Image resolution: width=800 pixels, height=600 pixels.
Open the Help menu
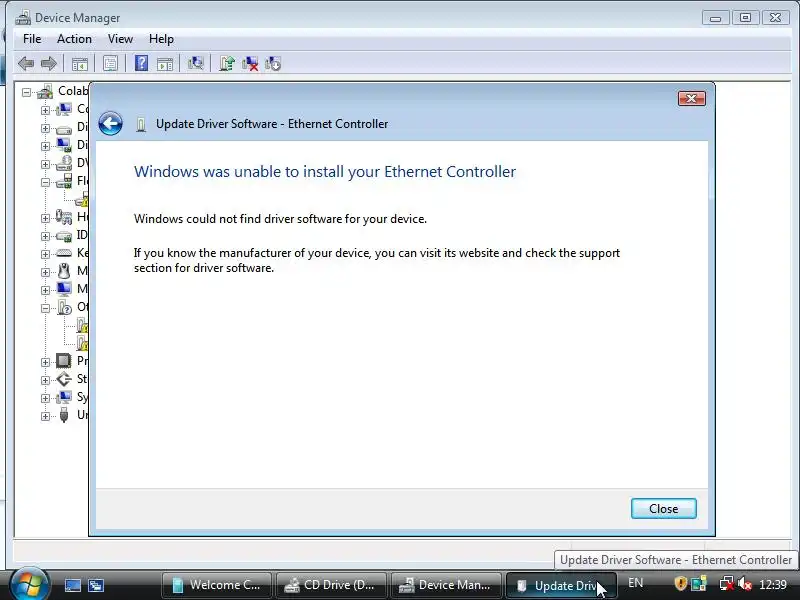161,39
